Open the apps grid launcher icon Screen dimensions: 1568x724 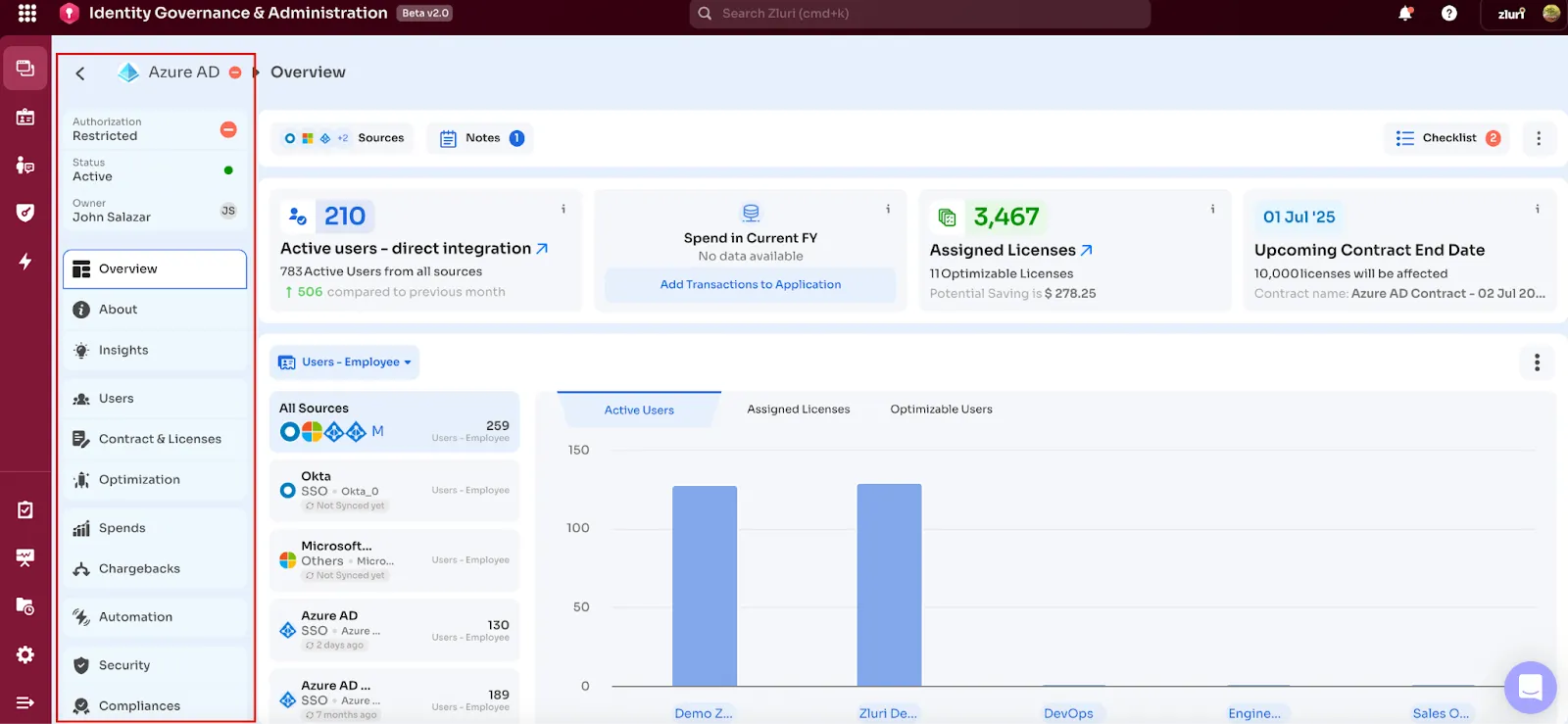pos(27,13)
